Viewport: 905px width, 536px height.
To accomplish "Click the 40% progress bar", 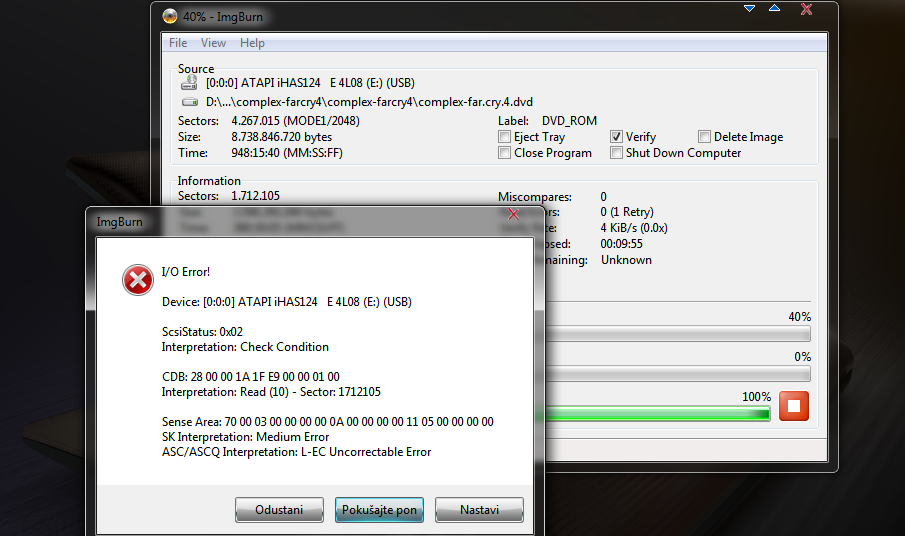I will 677,333.
